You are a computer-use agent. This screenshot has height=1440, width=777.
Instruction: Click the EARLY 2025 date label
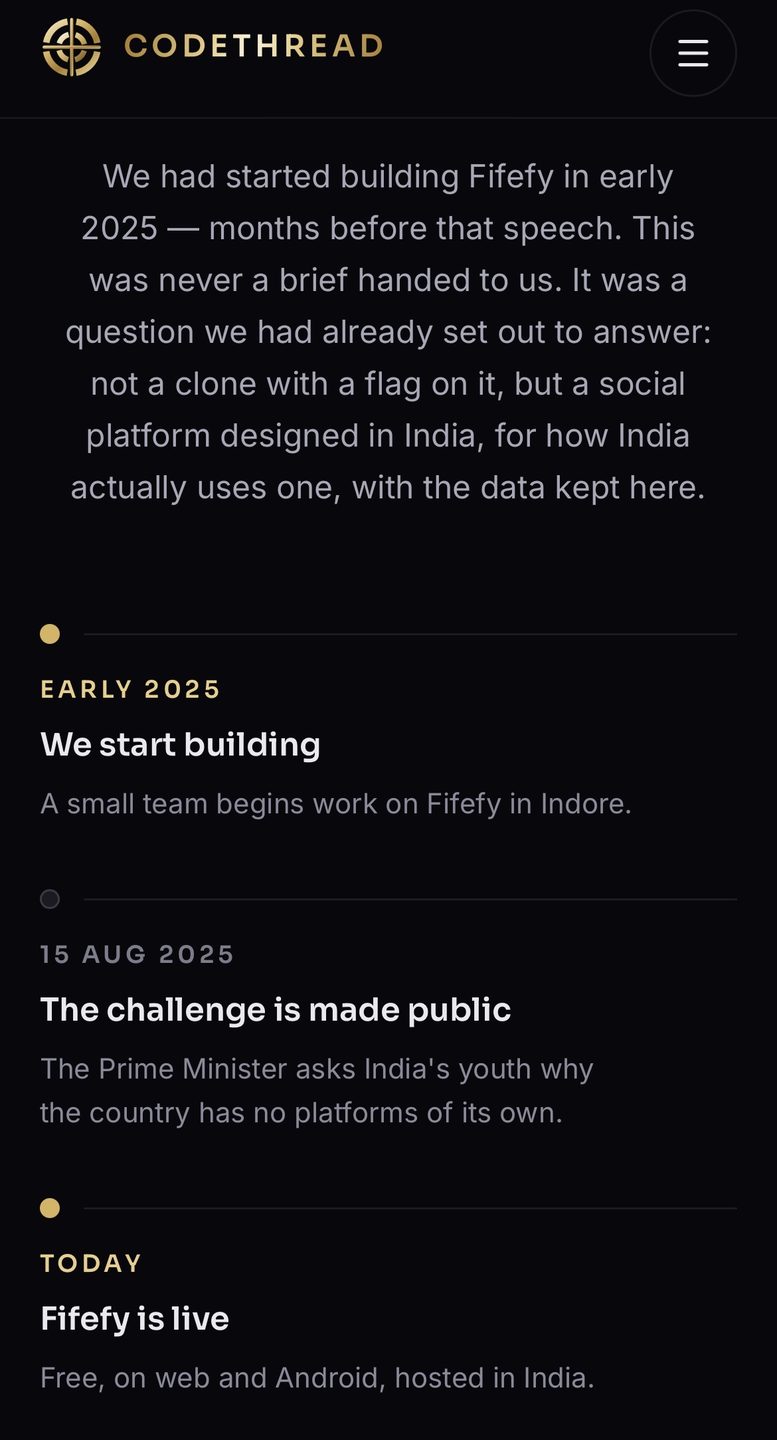130,689
